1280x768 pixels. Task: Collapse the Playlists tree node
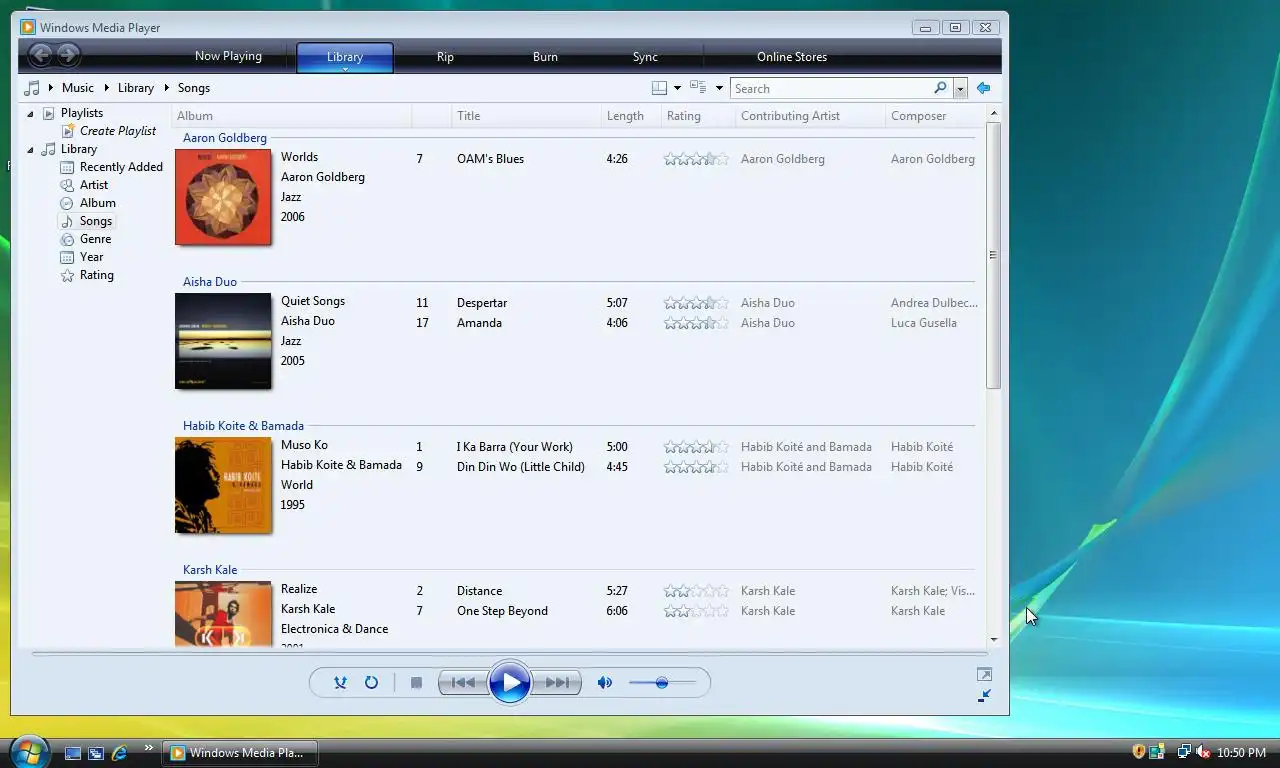pos(30,113)
